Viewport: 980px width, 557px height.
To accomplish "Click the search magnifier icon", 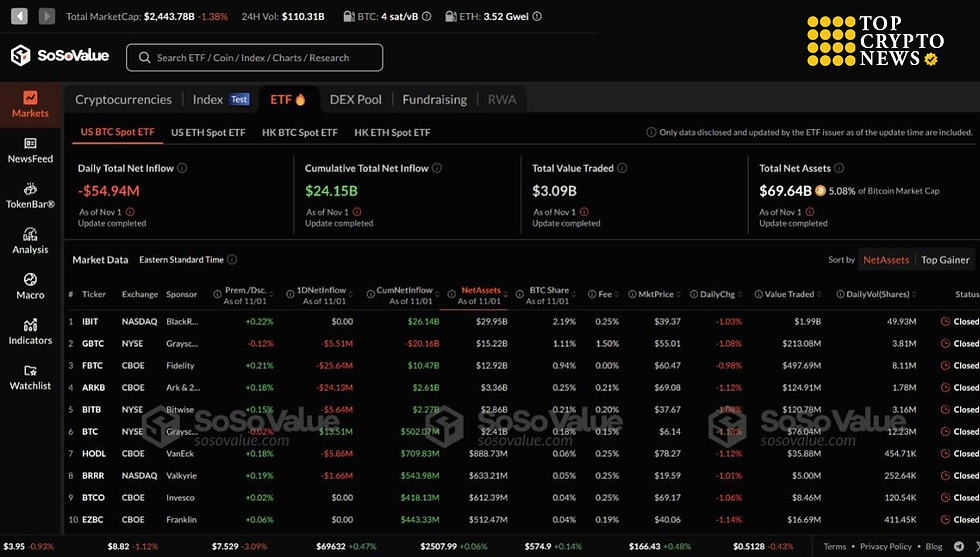I will 144,58.
